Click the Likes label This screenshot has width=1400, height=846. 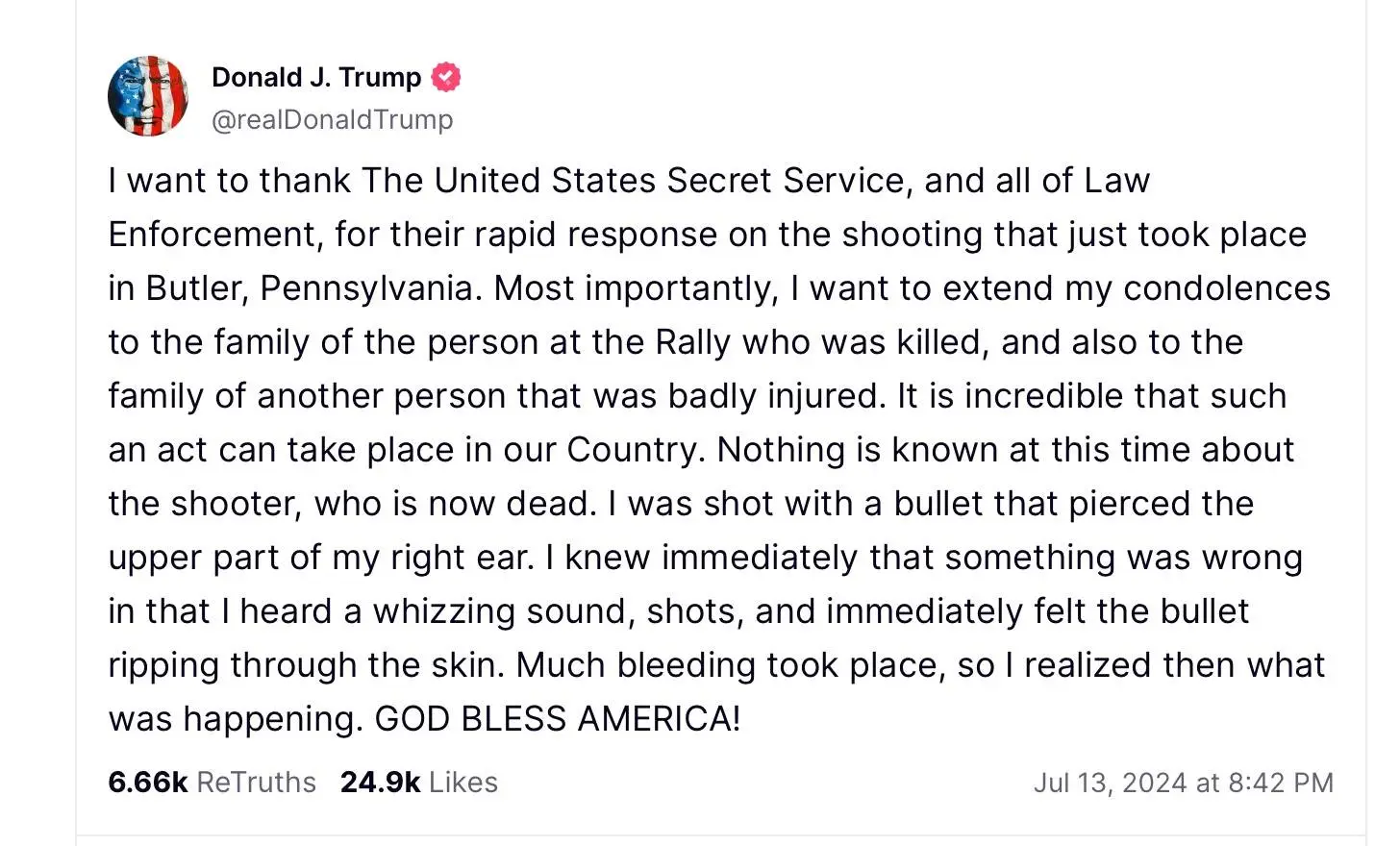[463, 782]
